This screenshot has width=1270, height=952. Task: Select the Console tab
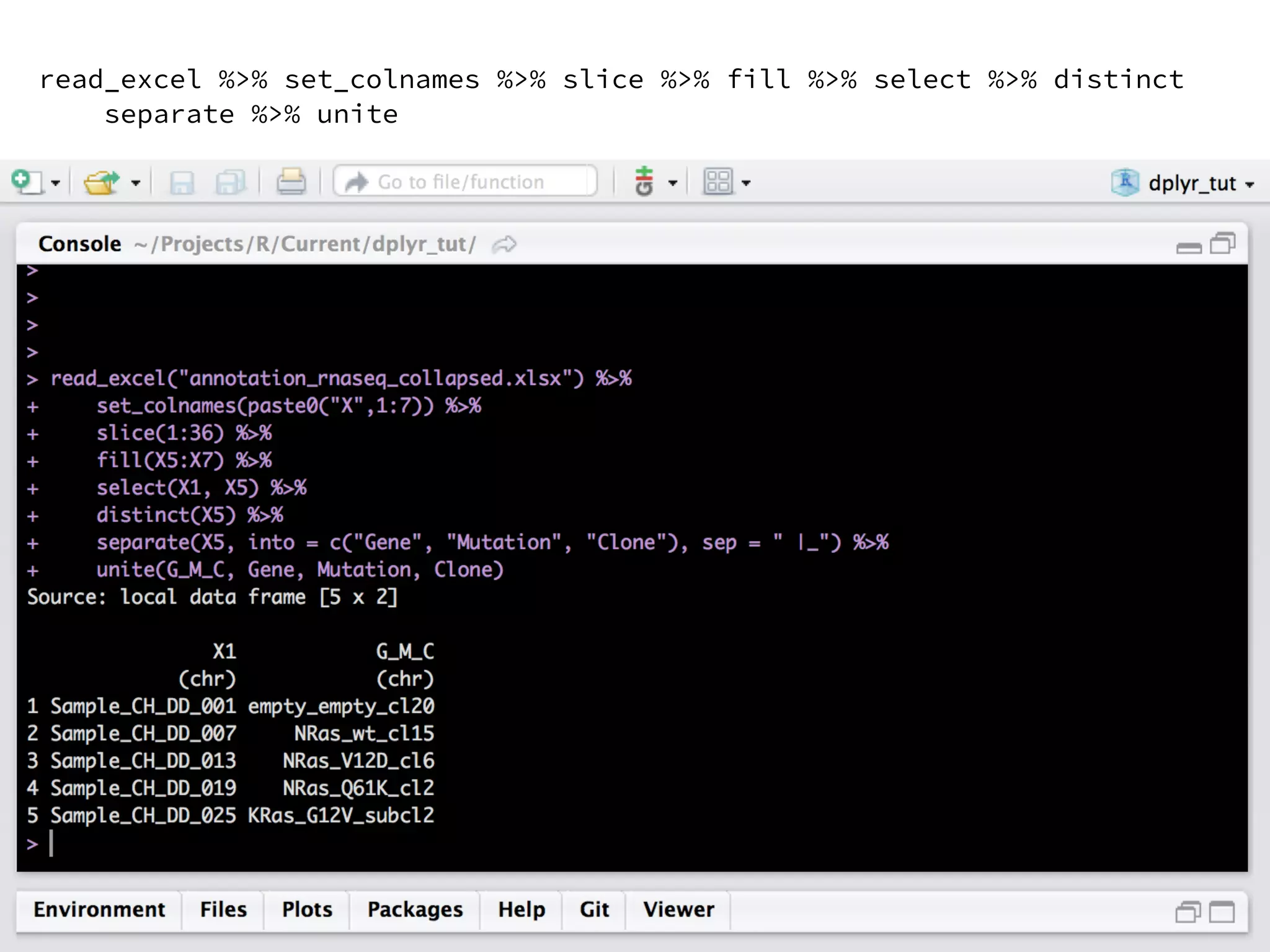click(x=80, y=244)
